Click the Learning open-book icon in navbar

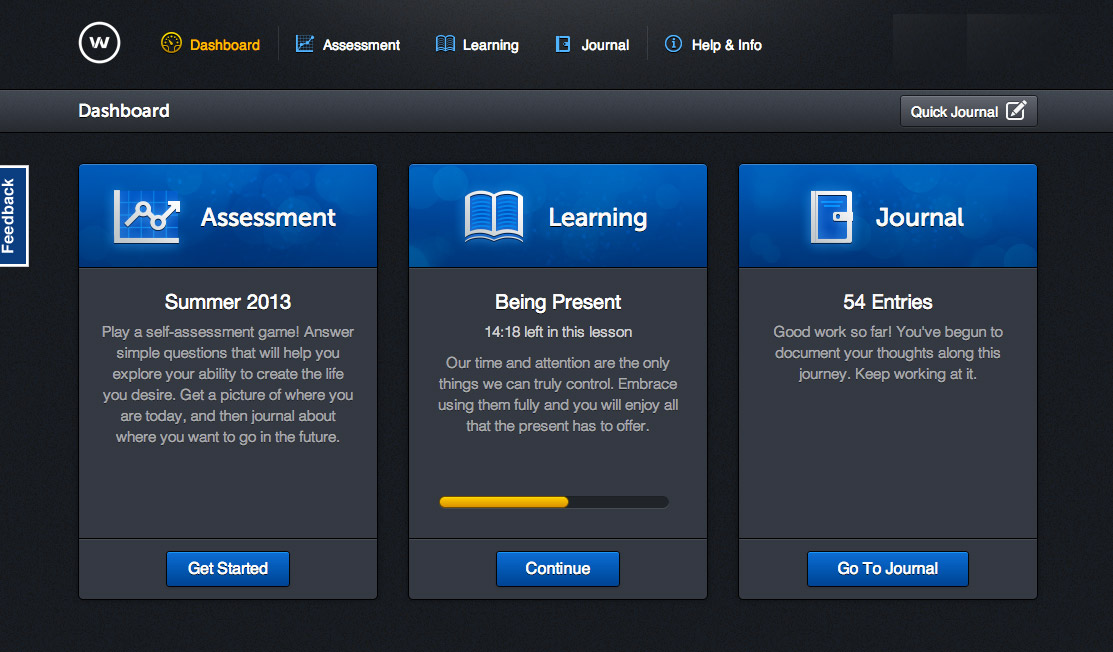445,44
